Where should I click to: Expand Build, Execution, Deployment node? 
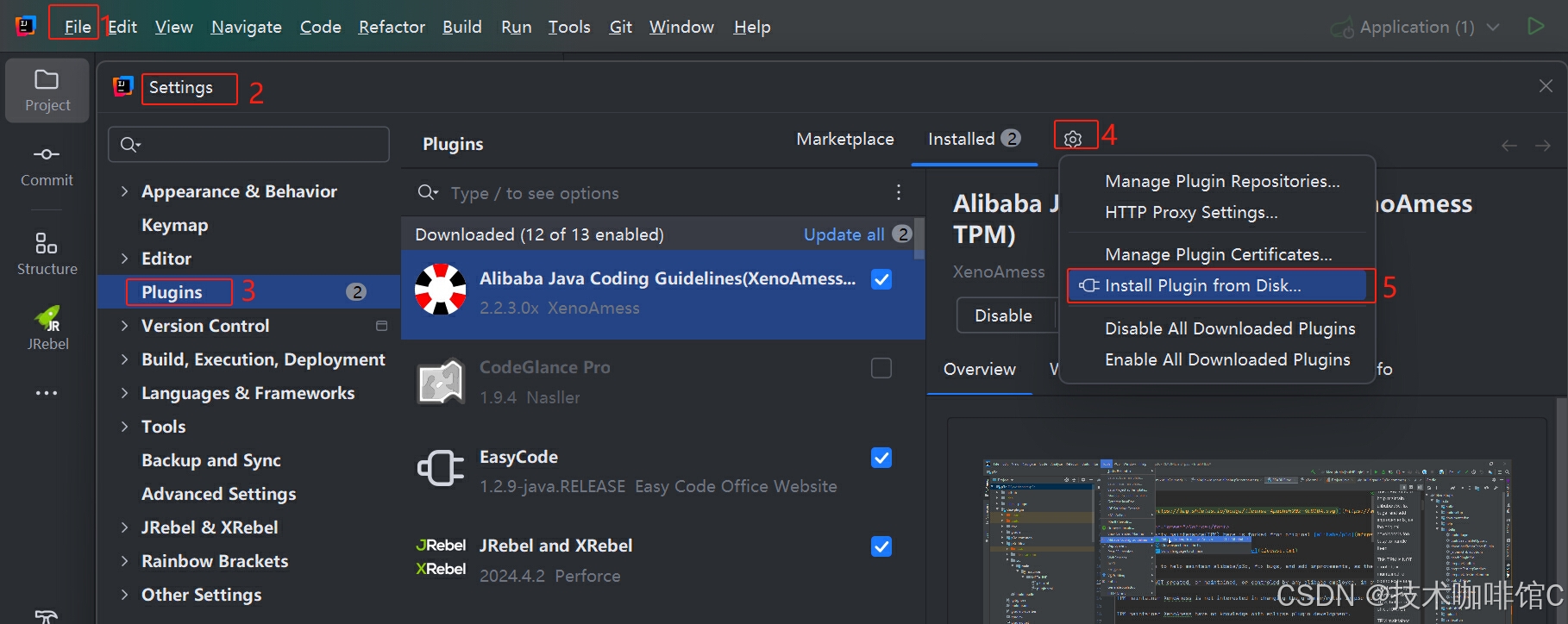pyautogui.click(x=124, y=359)
